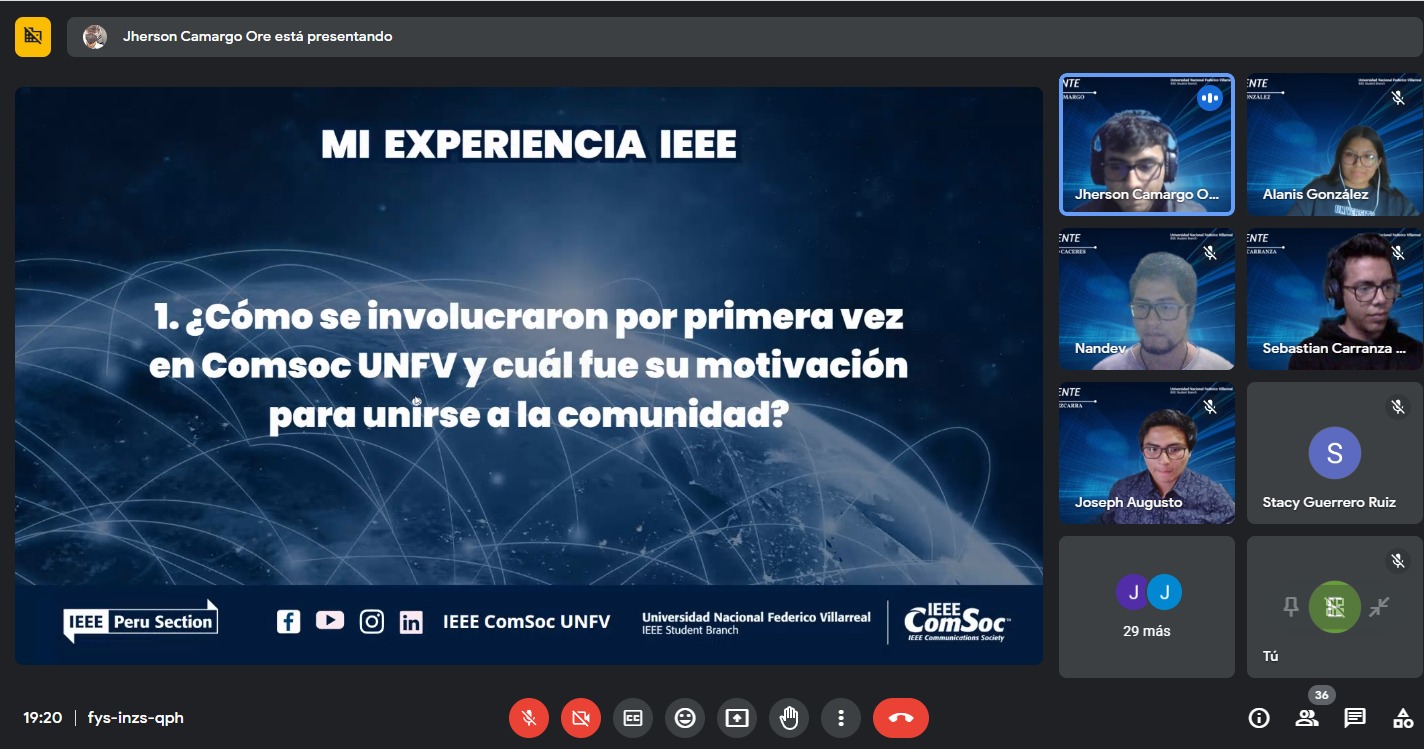Click the muted mic icon on Stacy's tile
The width and height of the screenshot is (1424, 749).
1397,406
